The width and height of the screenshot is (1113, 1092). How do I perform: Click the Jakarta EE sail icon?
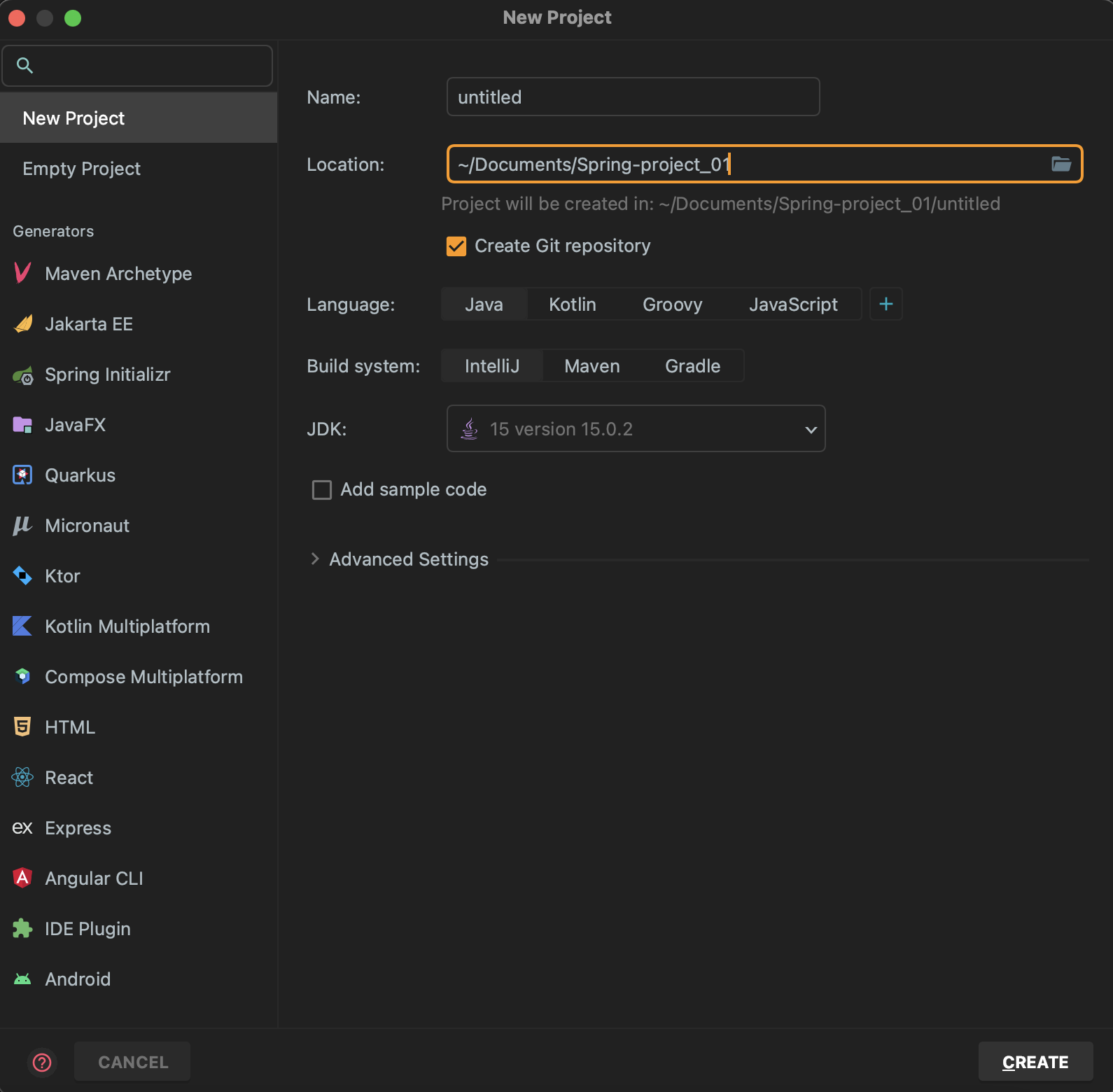tap(22, 324)
